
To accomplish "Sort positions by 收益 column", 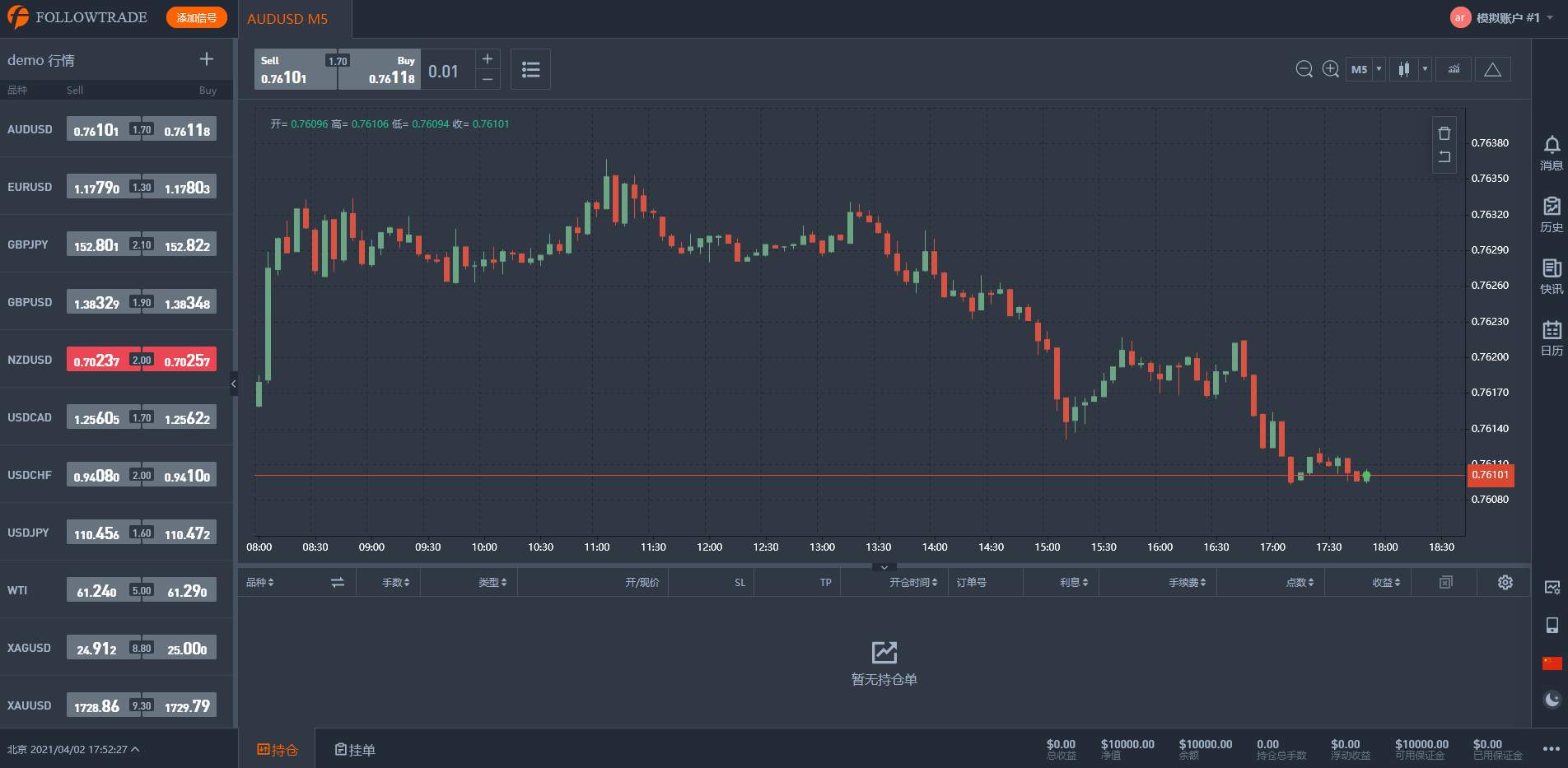I will [1386, 582].
